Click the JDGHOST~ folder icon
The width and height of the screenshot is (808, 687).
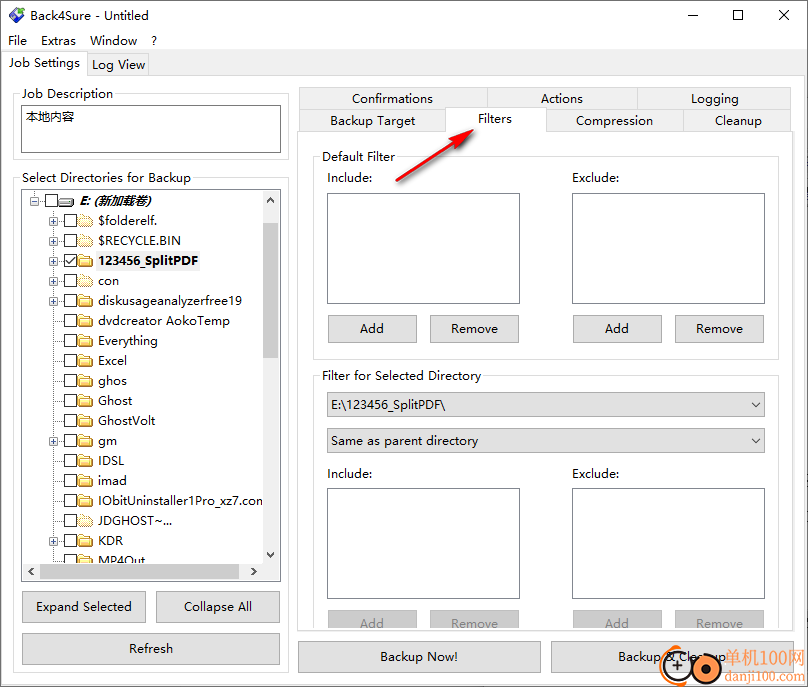pyautogui.click(x=86, y=521)
